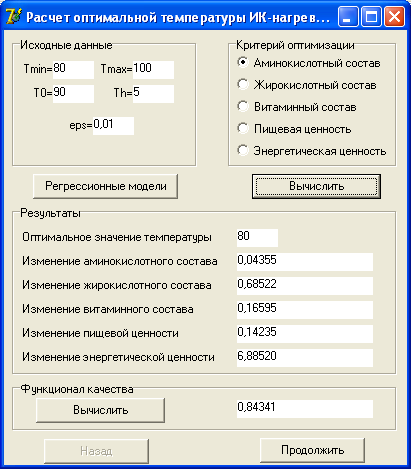
Task: Click the optimal temperature result field
Action: (x=257, y=237)
